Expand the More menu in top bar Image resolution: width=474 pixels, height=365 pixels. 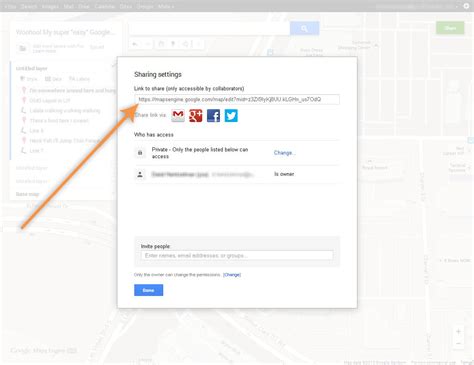pos(166,6)
